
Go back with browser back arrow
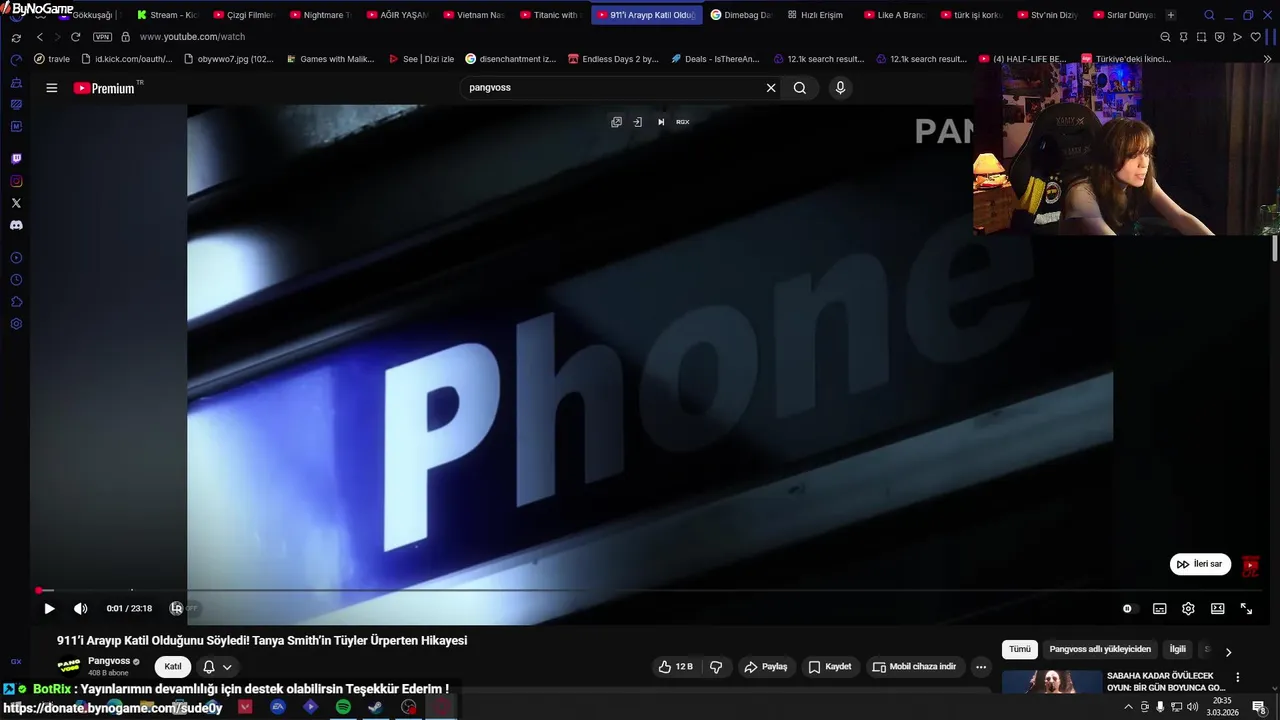(39, 37)
